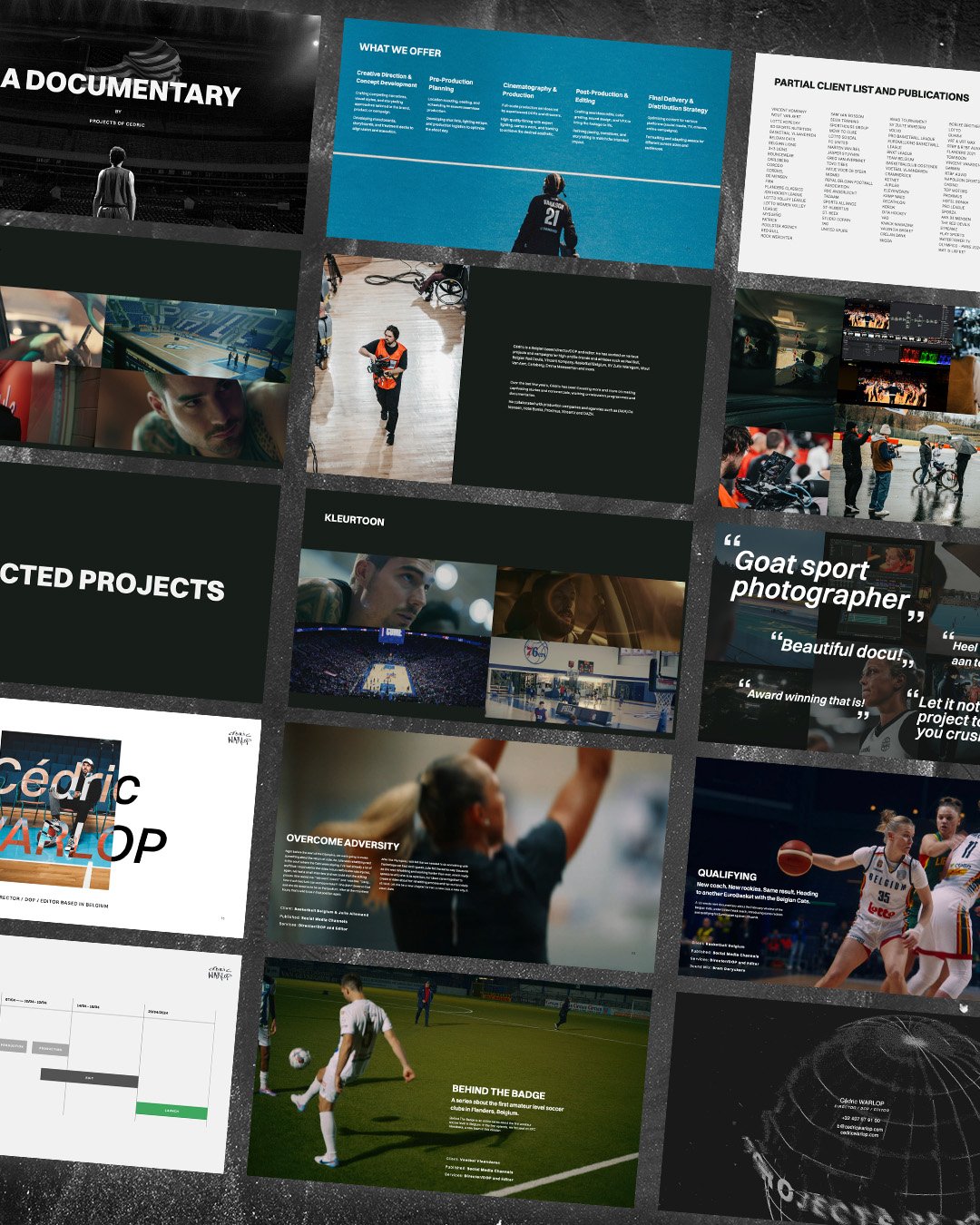Click 'Final Delivery & Distribution Strategy' column title

(x=678, y=103)
